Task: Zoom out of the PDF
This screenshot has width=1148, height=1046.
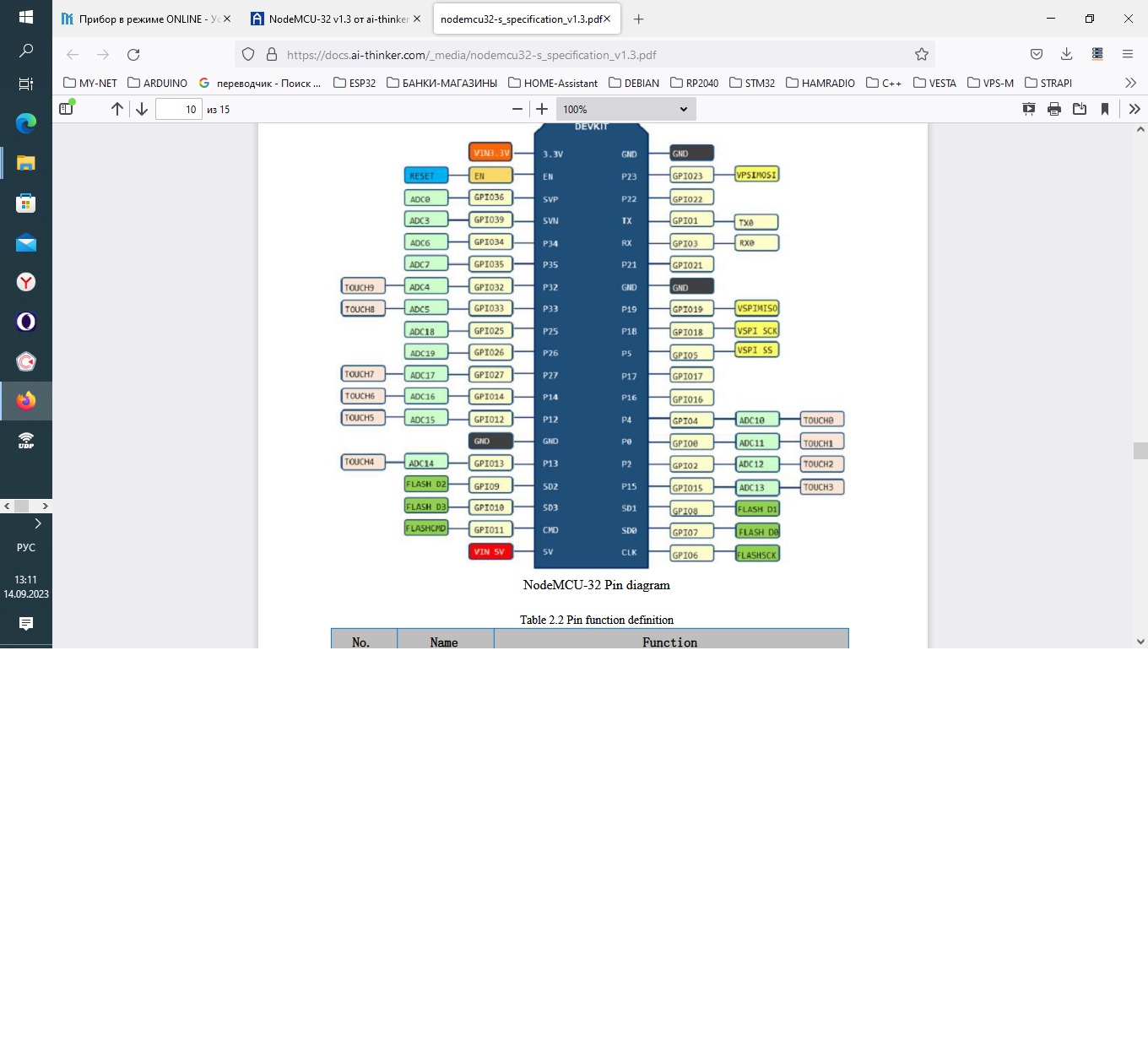Action: pyautogui.click(x=517, y=109)
